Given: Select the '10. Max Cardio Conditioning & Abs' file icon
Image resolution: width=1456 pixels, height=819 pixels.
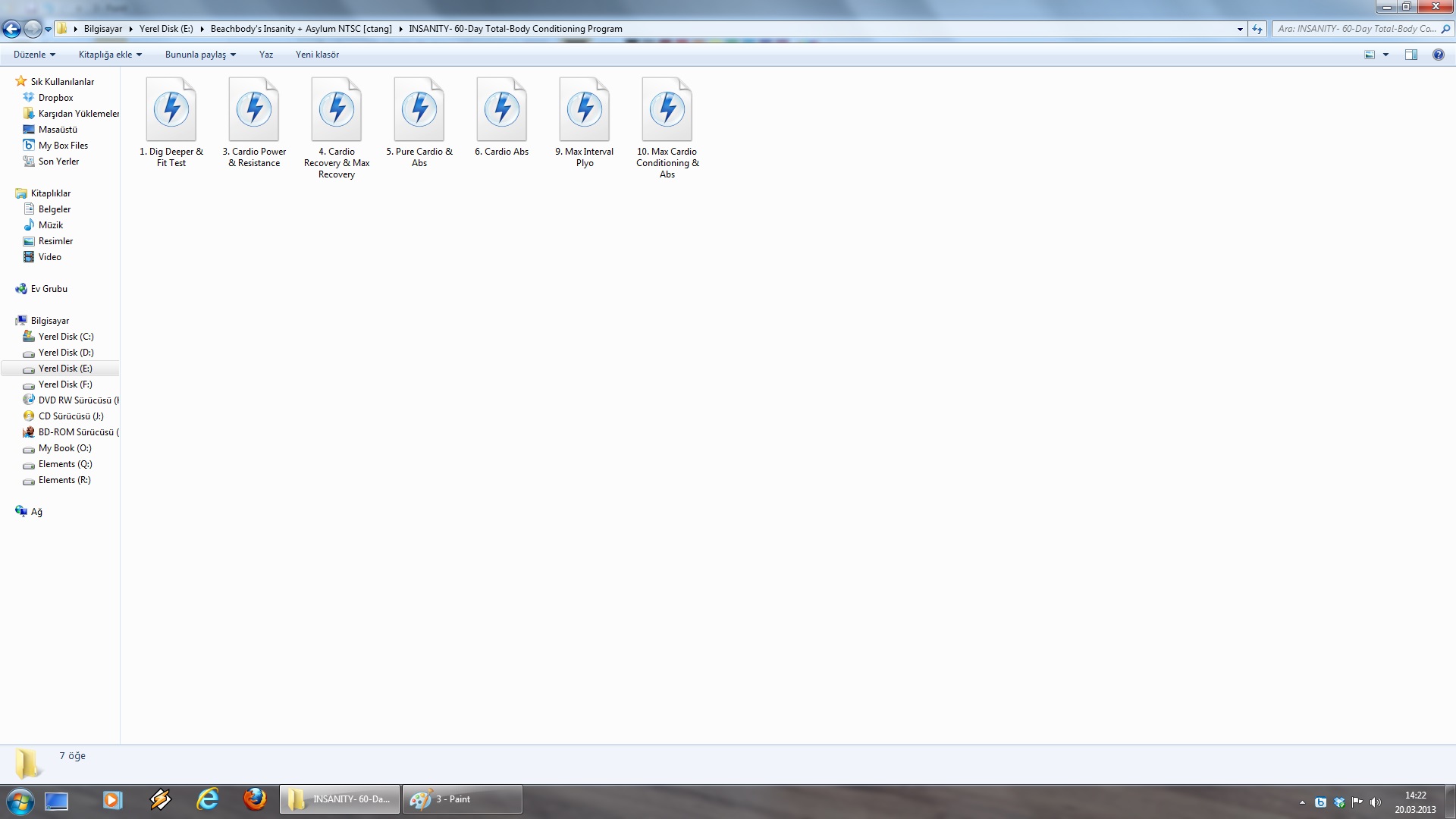Looking at the screenshot, I should 667,109.
